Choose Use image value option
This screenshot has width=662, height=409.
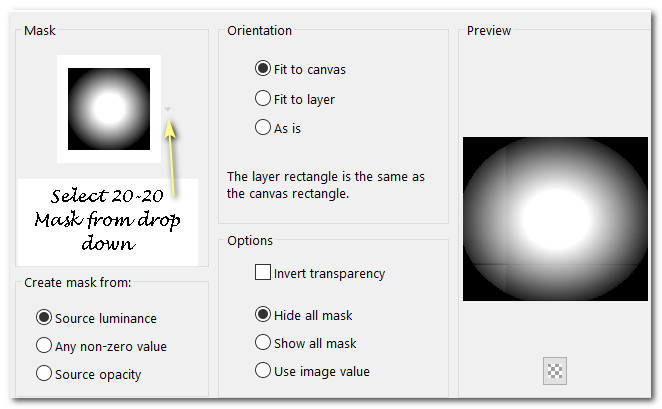click(x=263, y=370)
